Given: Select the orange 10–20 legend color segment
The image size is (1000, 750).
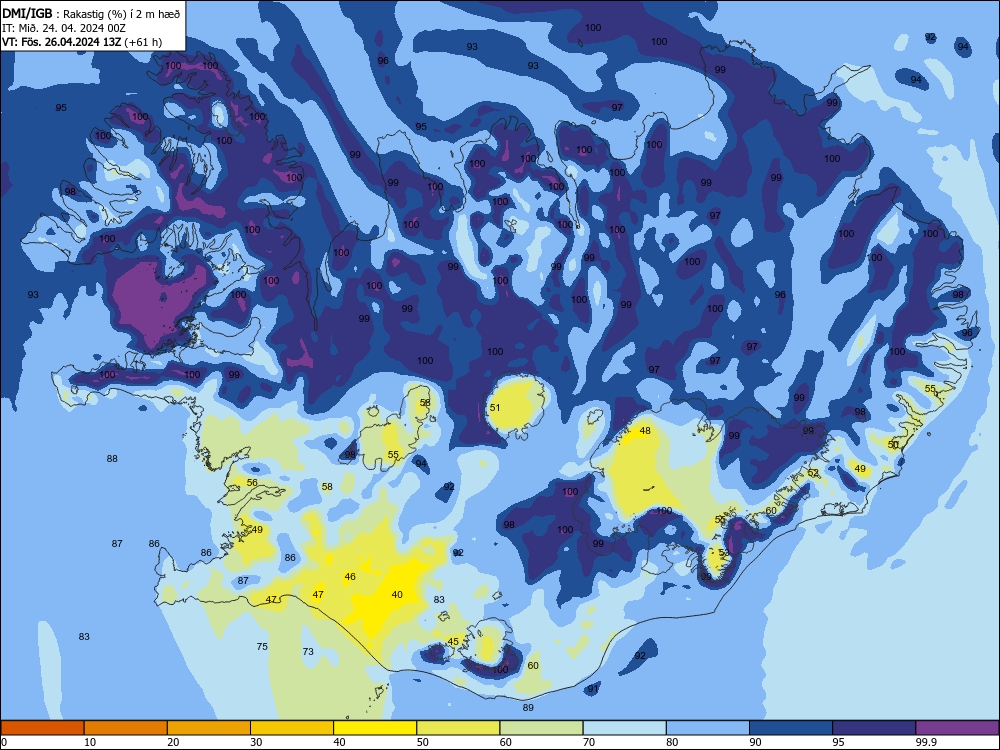Looking at the screenshot, I should tap(126, 728).
